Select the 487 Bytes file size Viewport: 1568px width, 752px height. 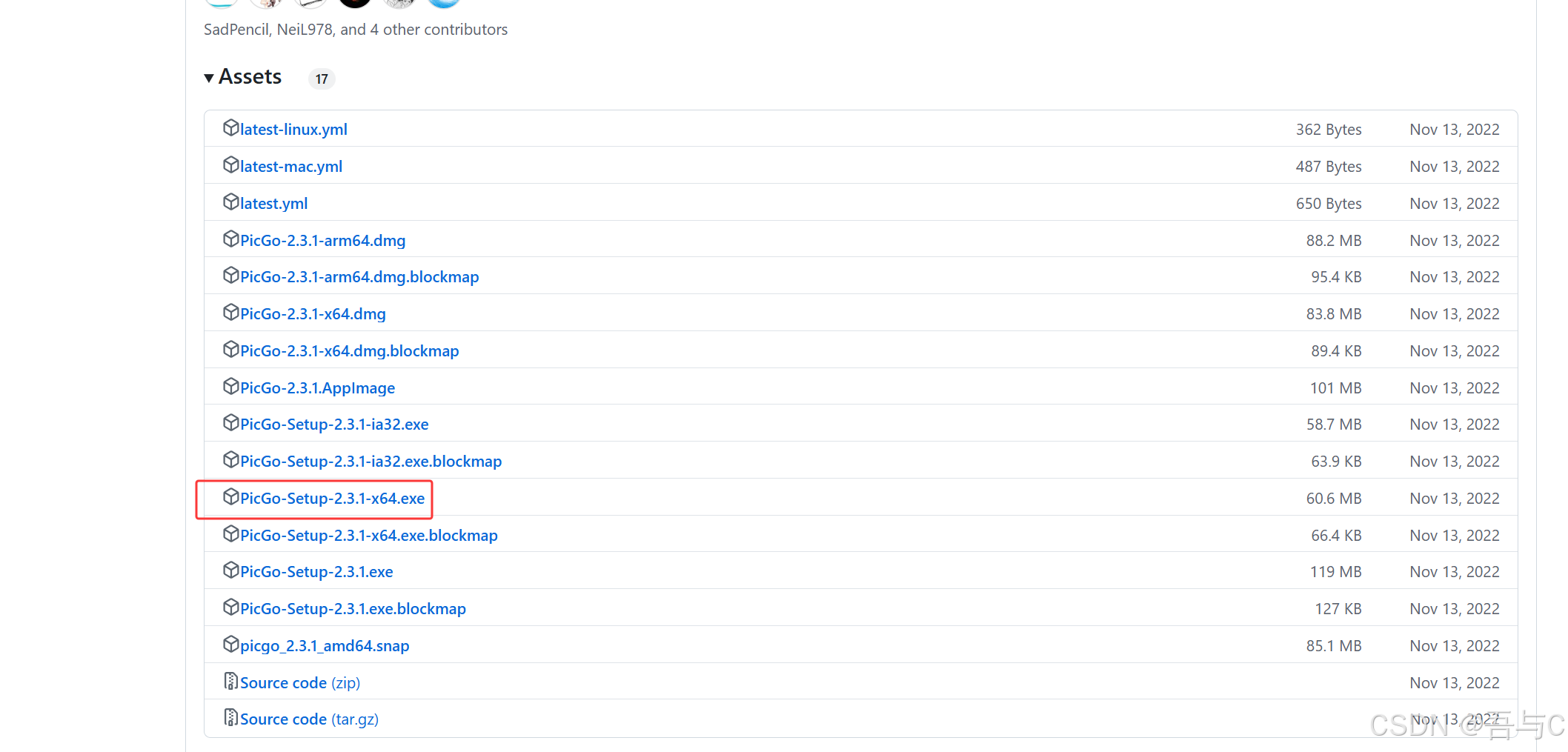(x=1329, y=167)
